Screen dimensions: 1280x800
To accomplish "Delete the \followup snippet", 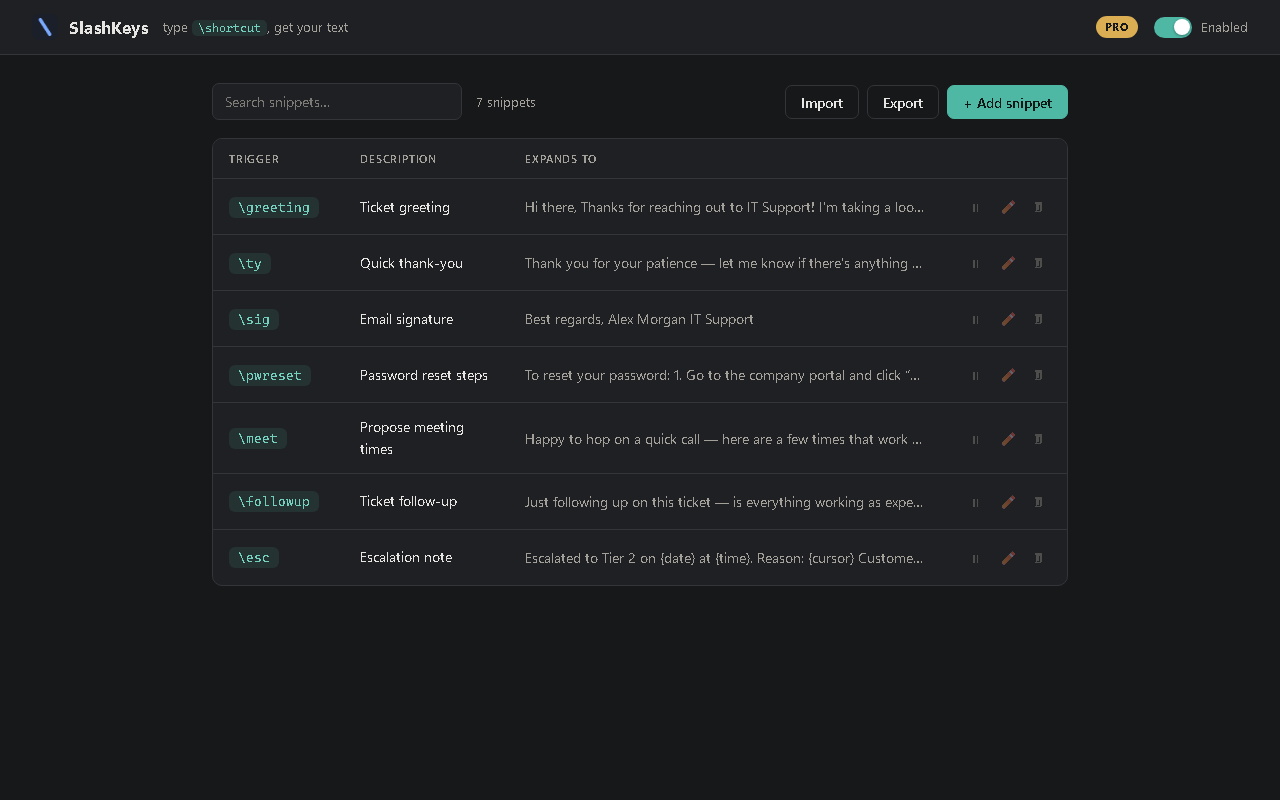I will pyautogui.click(x=1038, y=502).
